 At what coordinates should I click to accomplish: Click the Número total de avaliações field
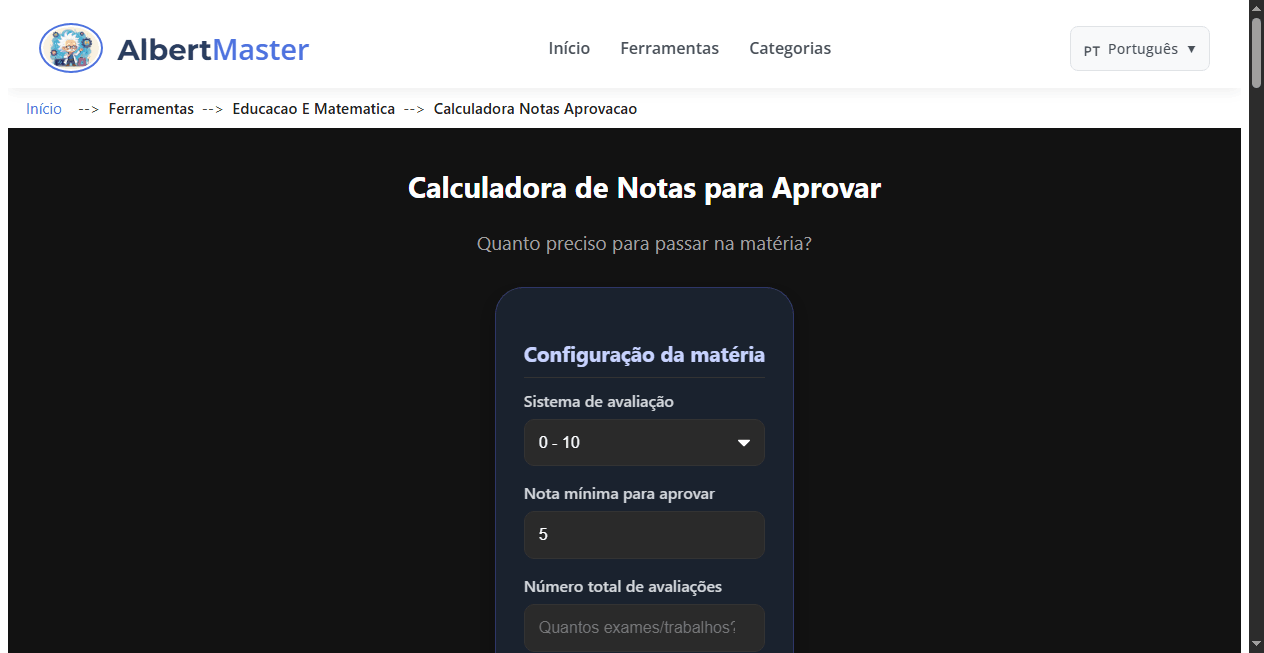tap(644, 627)
